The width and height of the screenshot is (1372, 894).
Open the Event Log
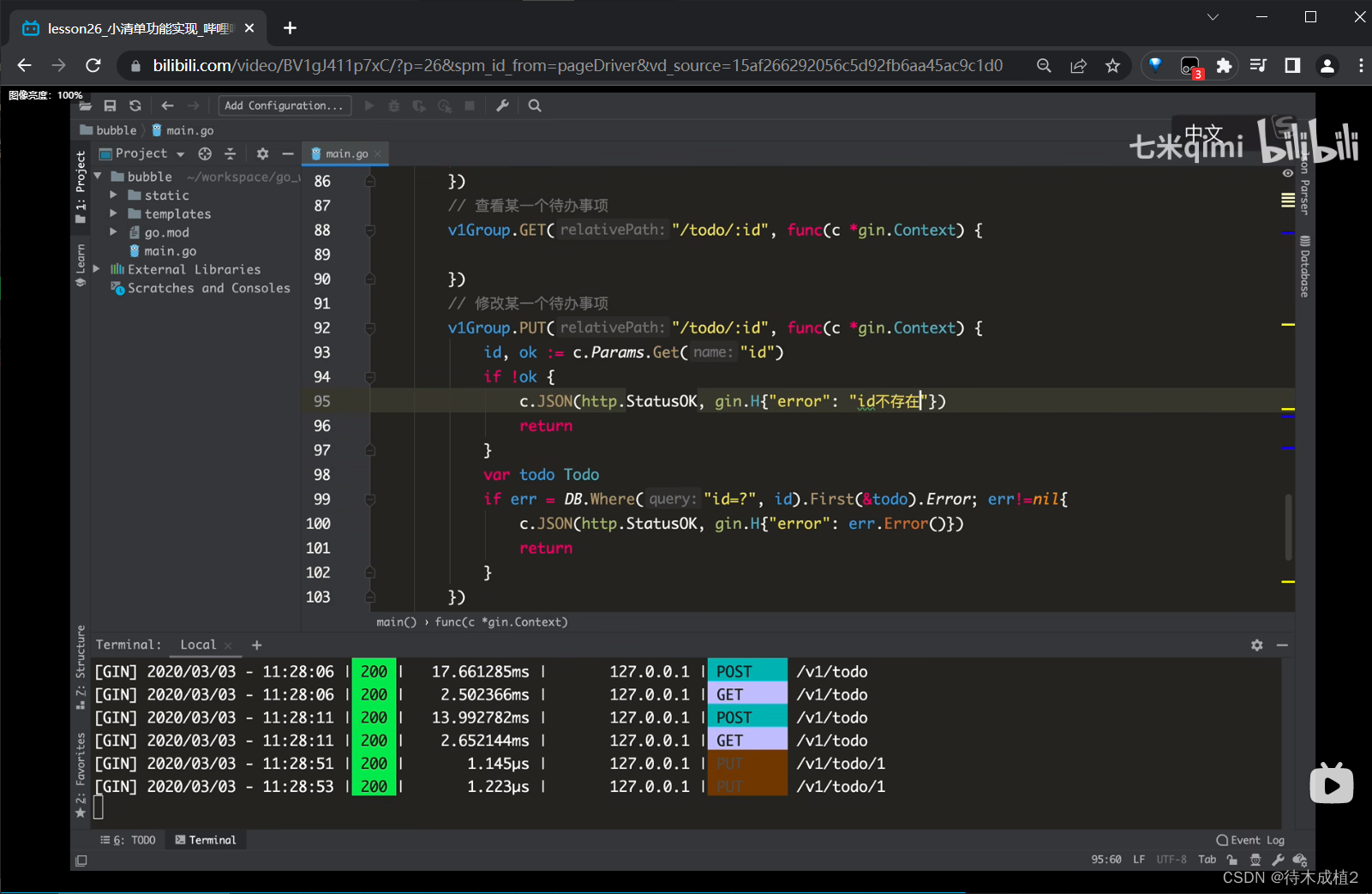tap(1250, 840)
